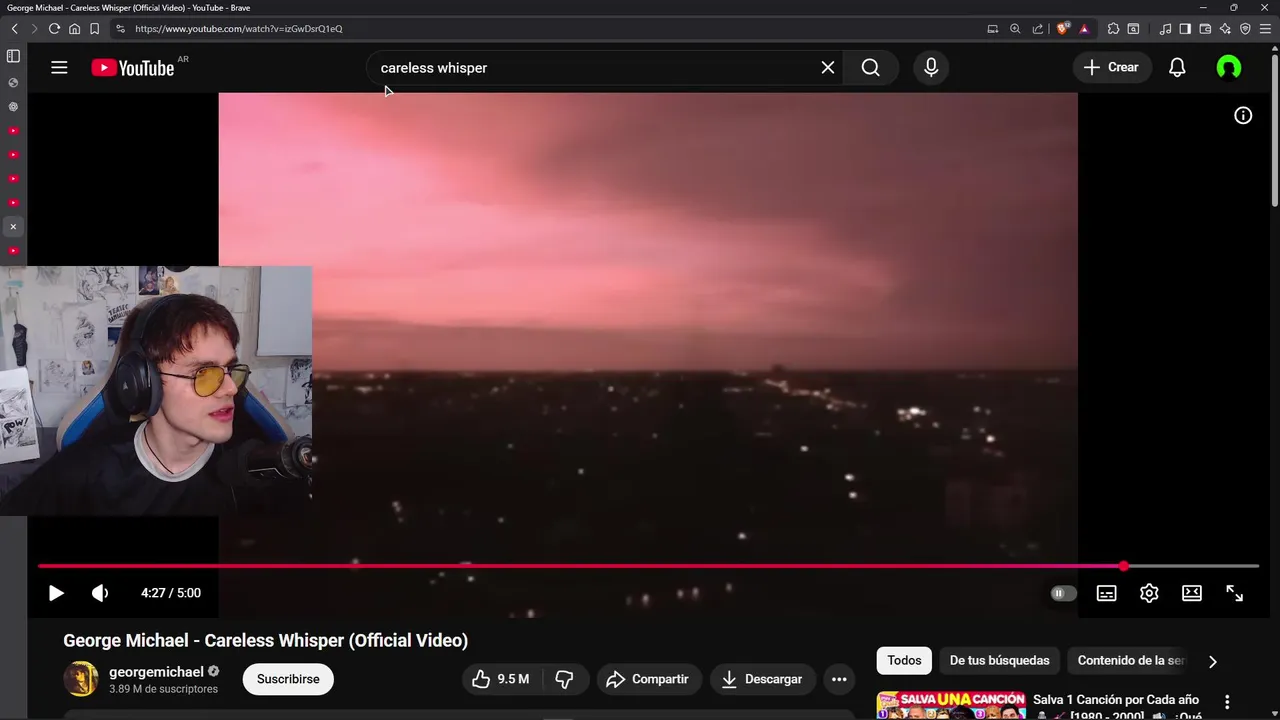
Task: Seek using the red video progress bar
Action: click(x=648, y=566)
